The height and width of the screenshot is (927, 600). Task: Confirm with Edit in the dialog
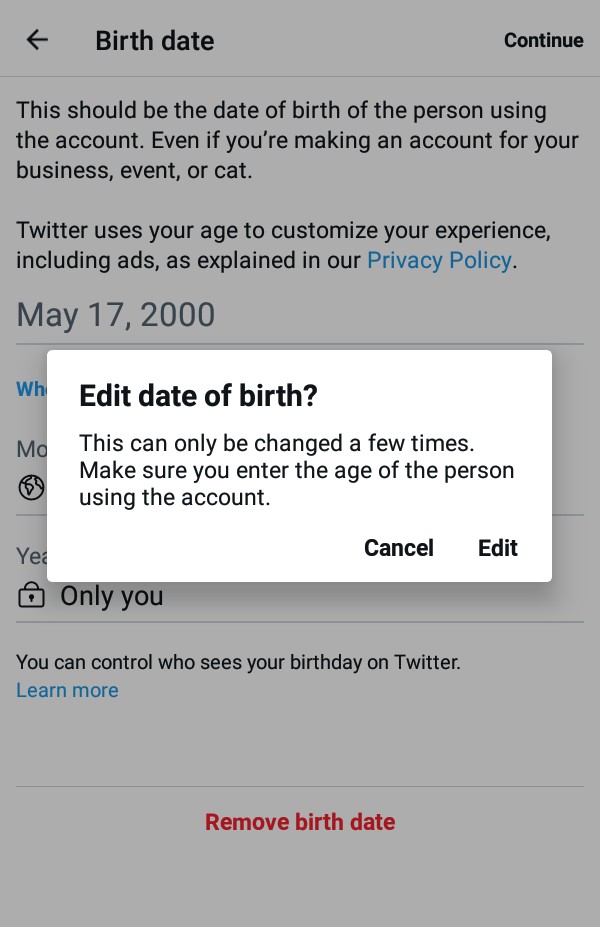pos(498,548)
